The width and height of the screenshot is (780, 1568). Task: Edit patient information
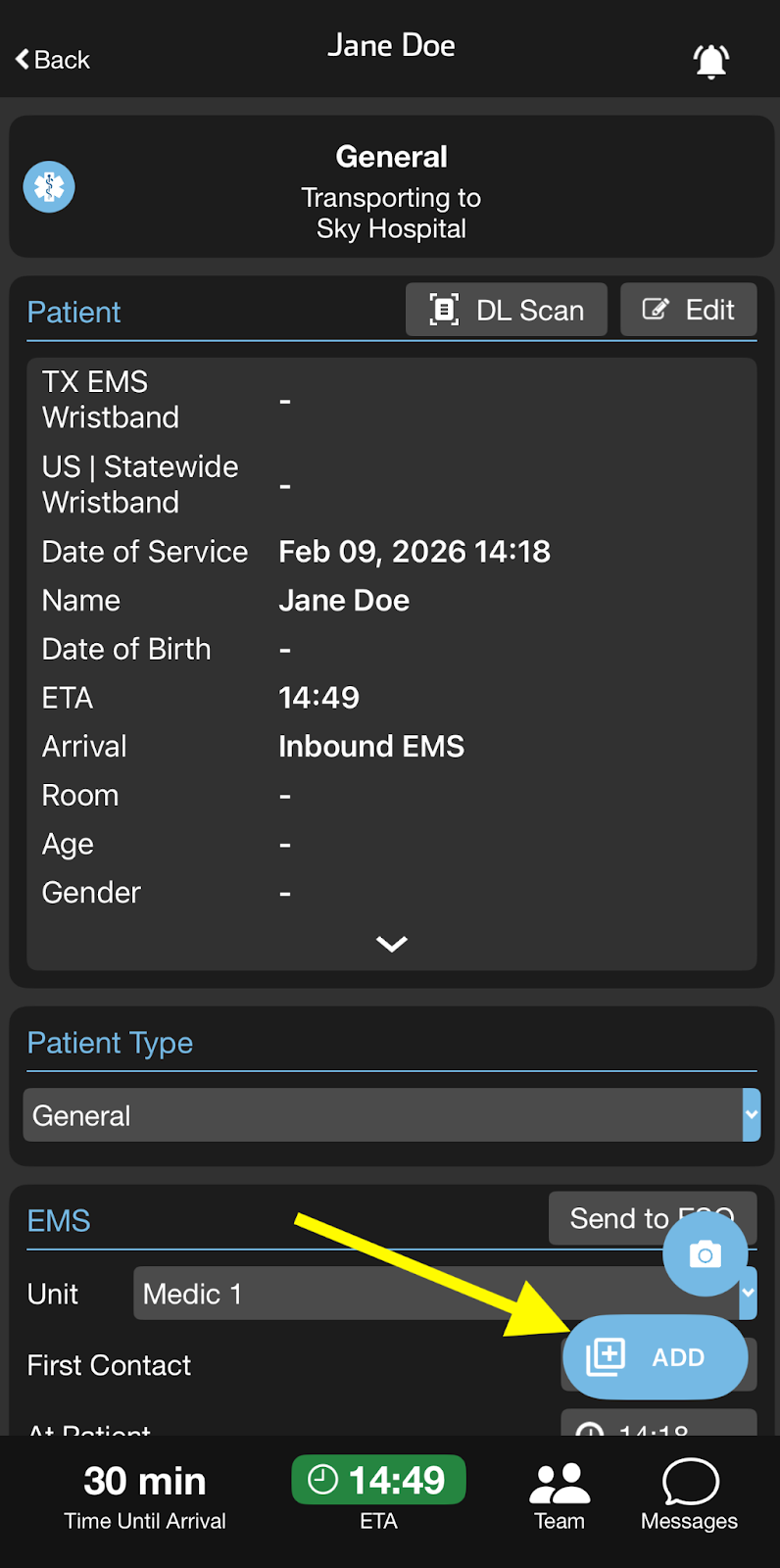pyautogui.click(x=689, y=311)
